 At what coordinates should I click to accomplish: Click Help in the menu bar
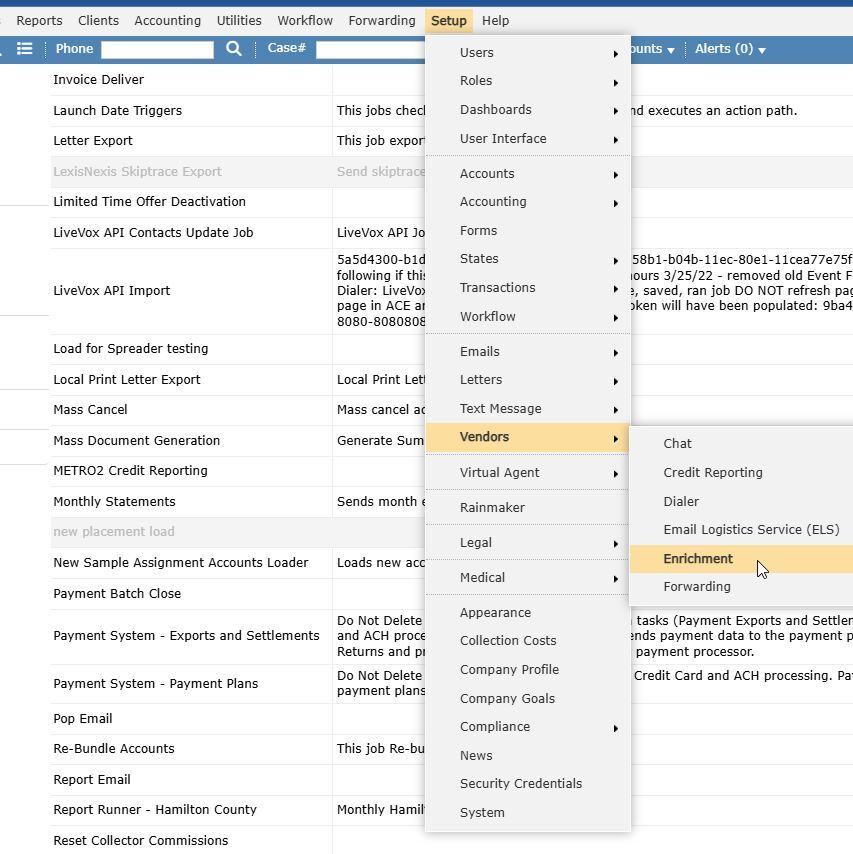coord(495,20)
